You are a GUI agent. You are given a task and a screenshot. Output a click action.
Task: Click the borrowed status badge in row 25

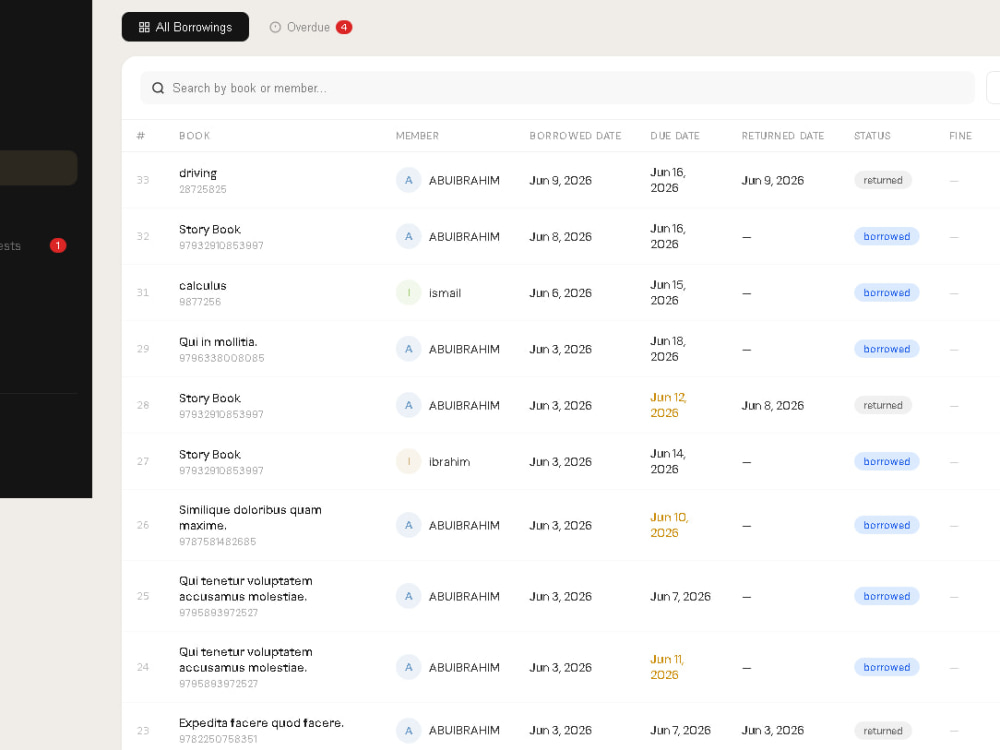886,596
